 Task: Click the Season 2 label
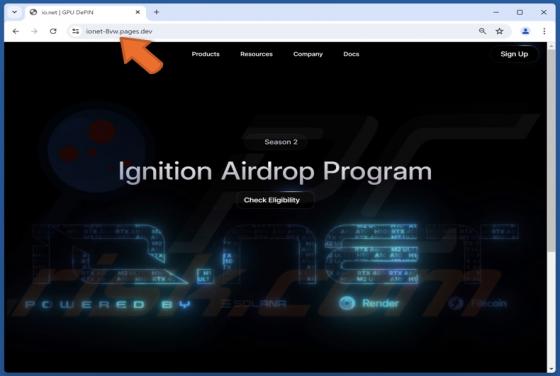pos(281,142)
